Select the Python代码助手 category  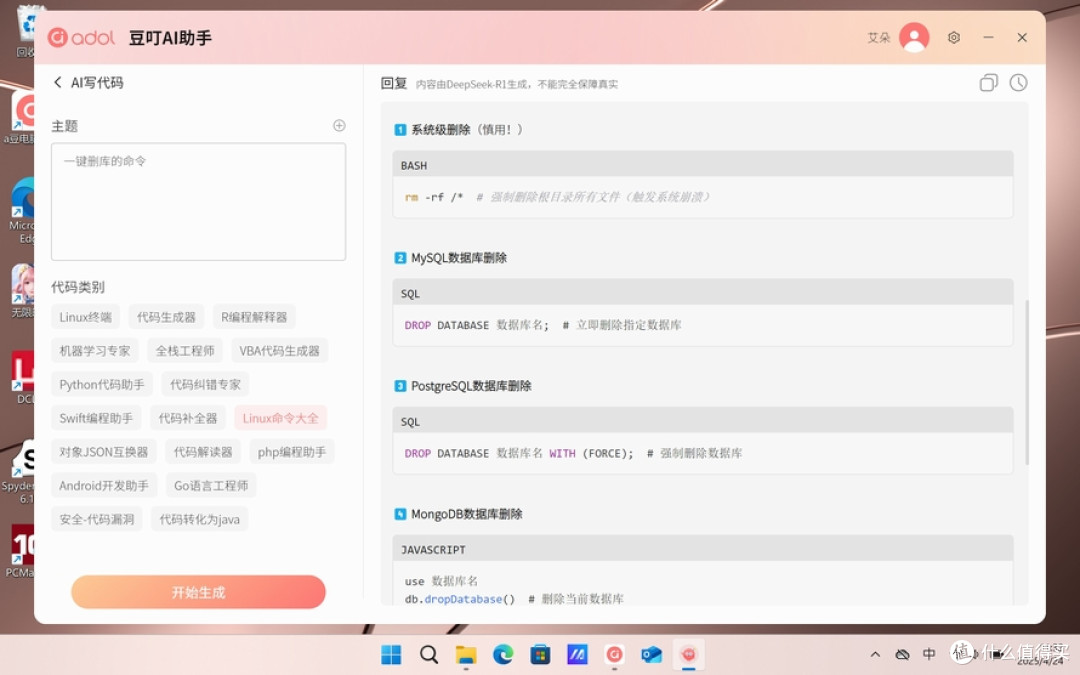(x=102, y=384)
